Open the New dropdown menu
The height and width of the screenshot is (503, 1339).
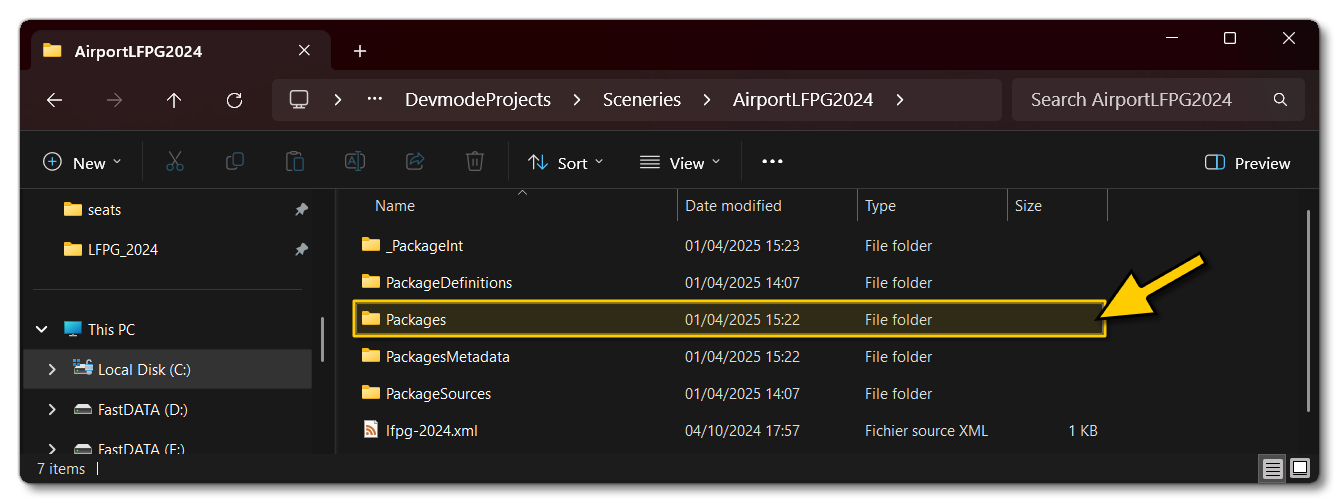click(82, 163)
